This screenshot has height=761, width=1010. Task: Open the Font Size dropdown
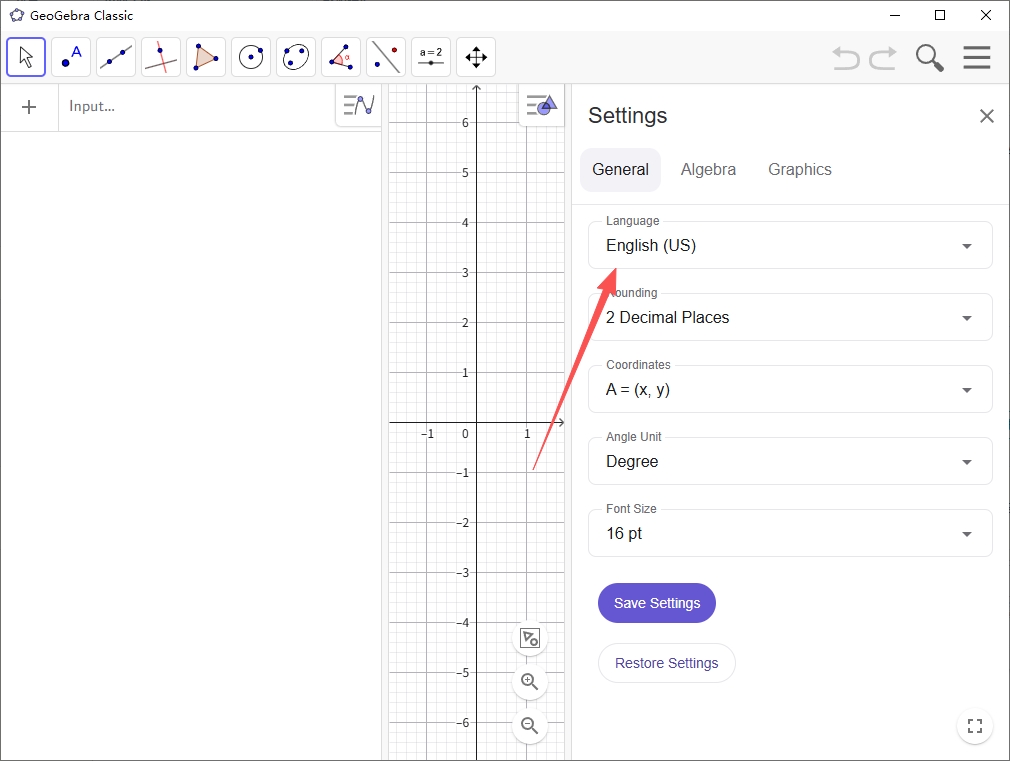[x=790, y=534]
